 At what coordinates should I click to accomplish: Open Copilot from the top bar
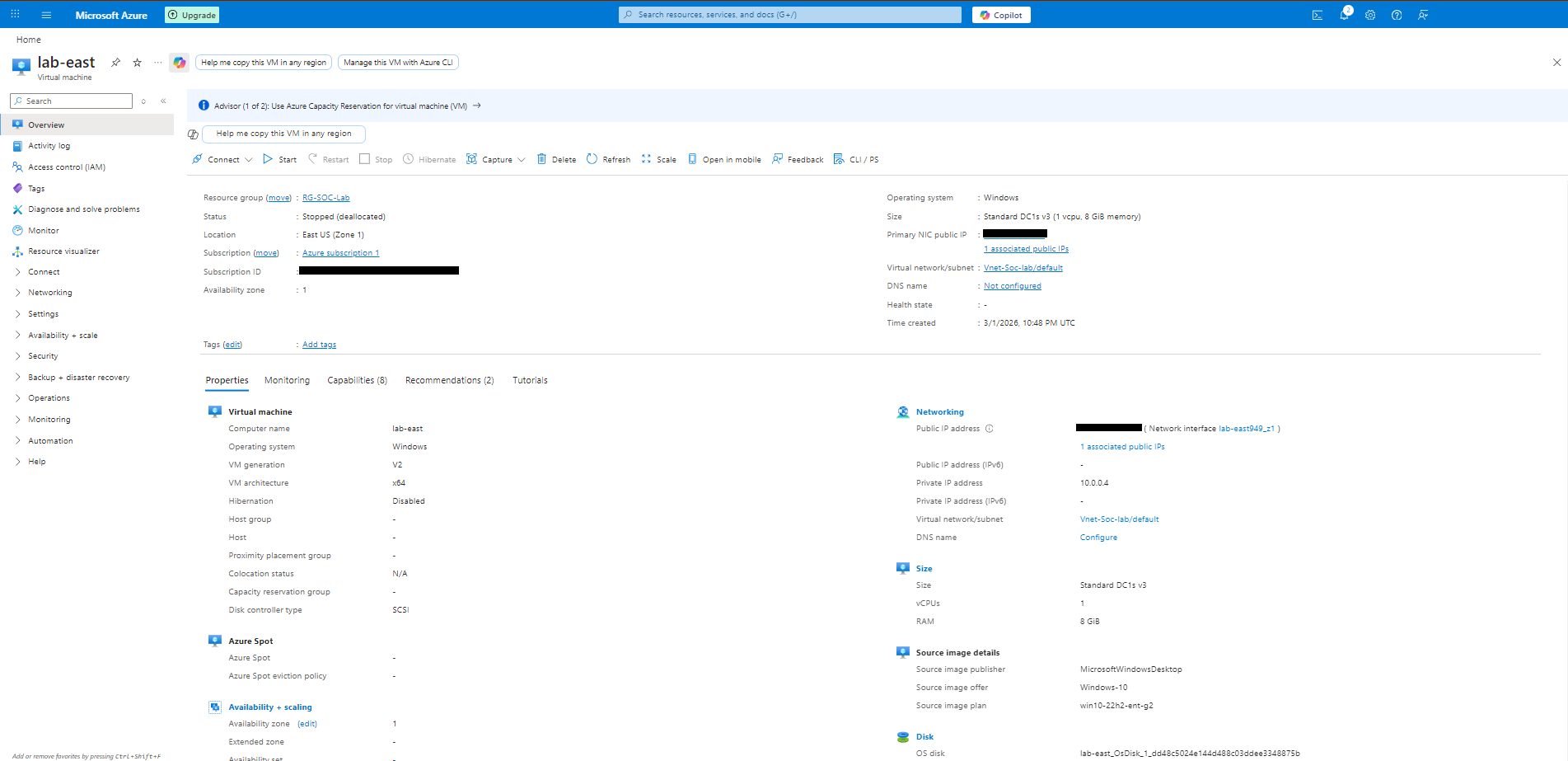point(1001,15)
